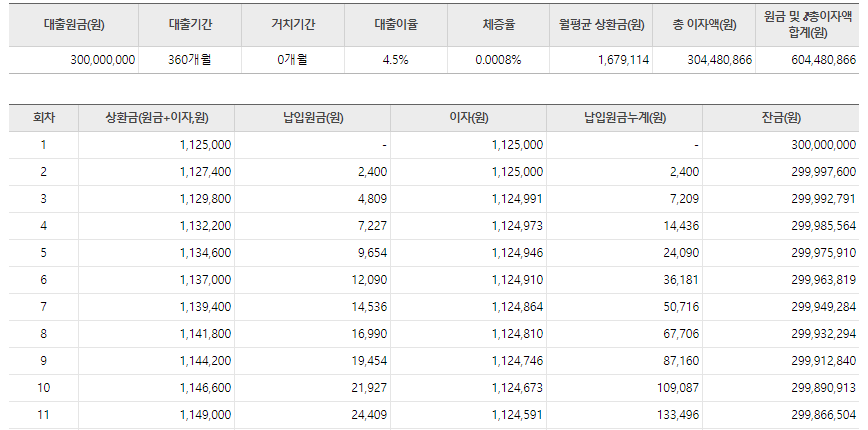The height and width of the screenshot is (430, 868).
Task: Click the monthly average repayment 1,679,114
Action: (x=623, y=60)
